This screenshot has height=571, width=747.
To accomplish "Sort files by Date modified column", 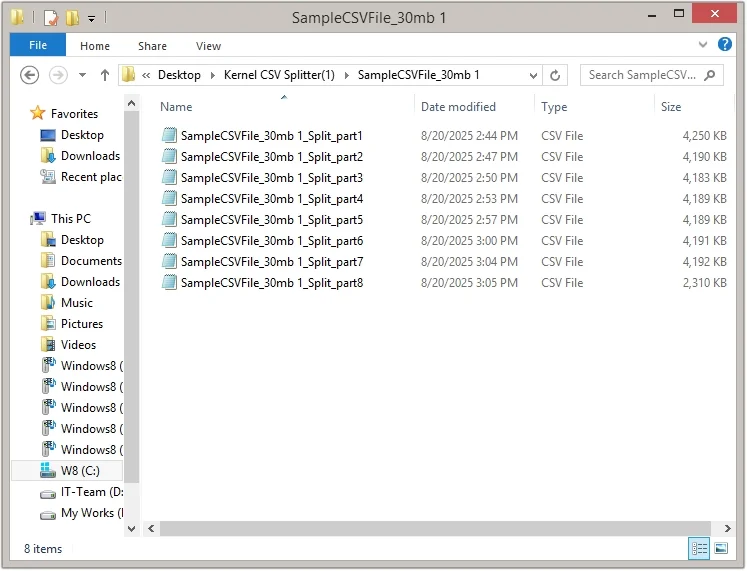I will (458, 107).
